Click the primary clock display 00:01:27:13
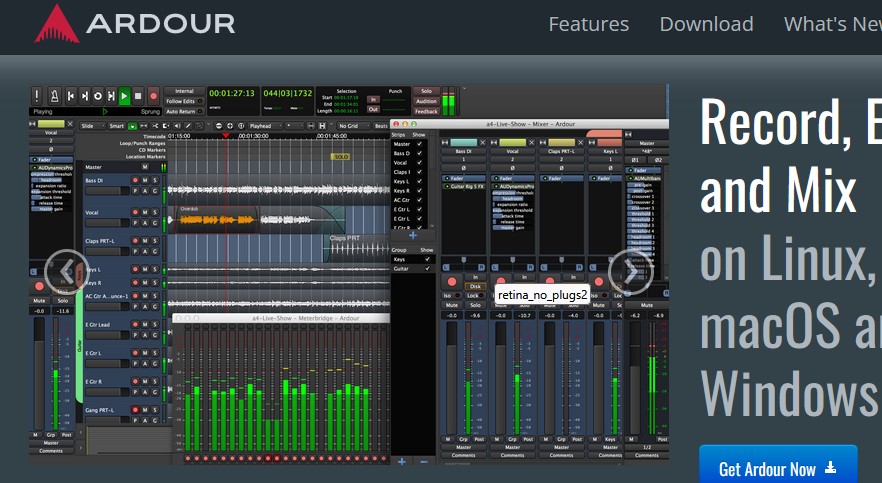The height and width of the screenshot is (483, 882). click(x=232, y=93)
